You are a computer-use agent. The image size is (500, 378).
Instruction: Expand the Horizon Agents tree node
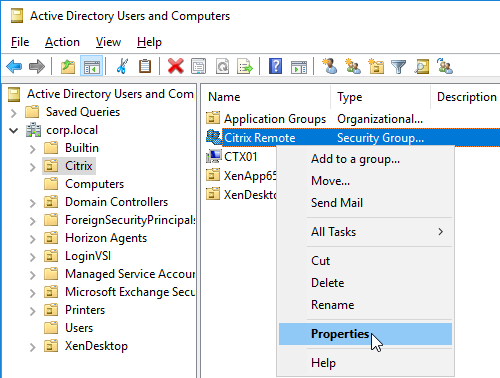point(32,239)
